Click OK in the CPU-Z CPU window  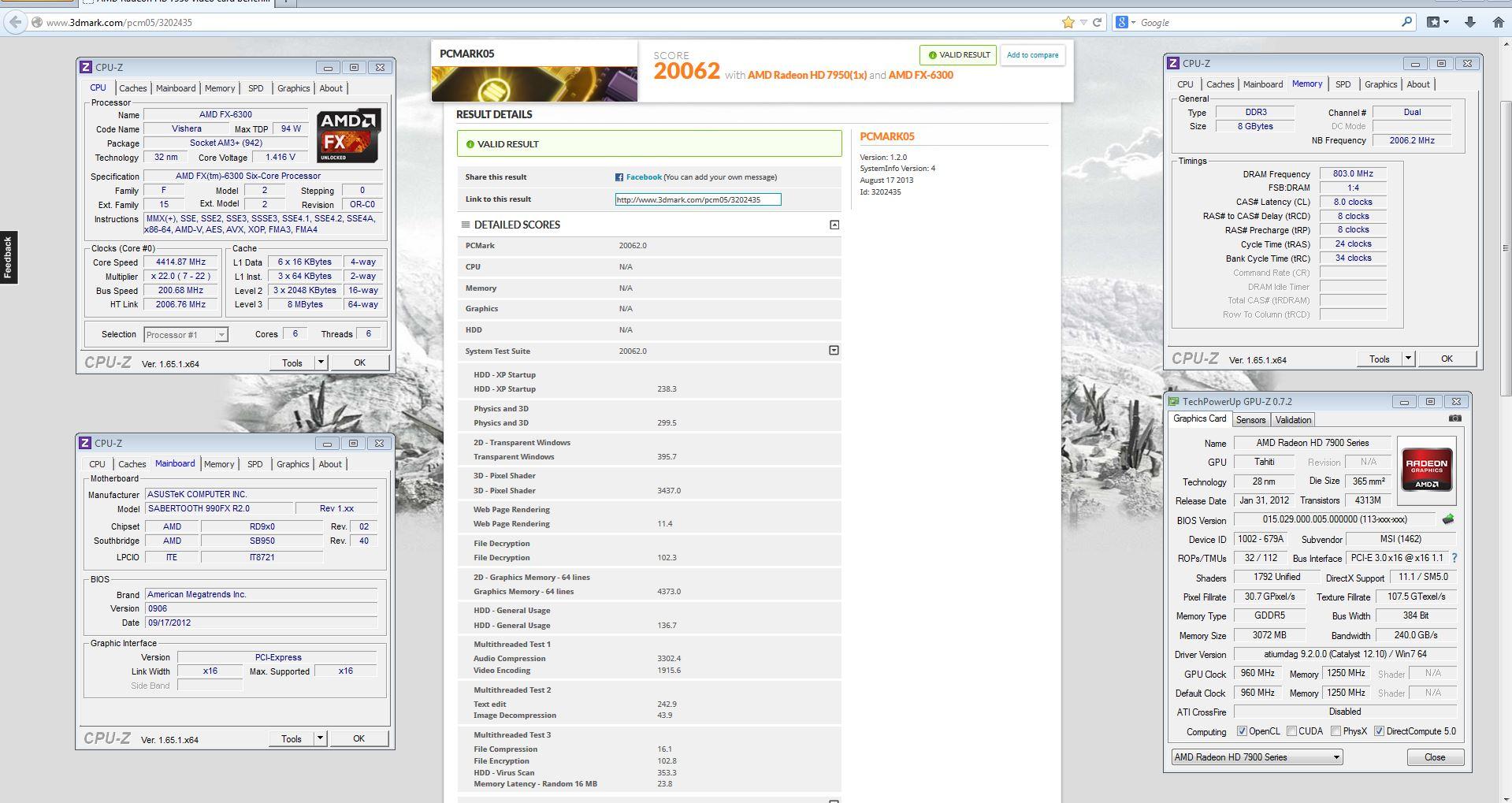click(359, 362)
